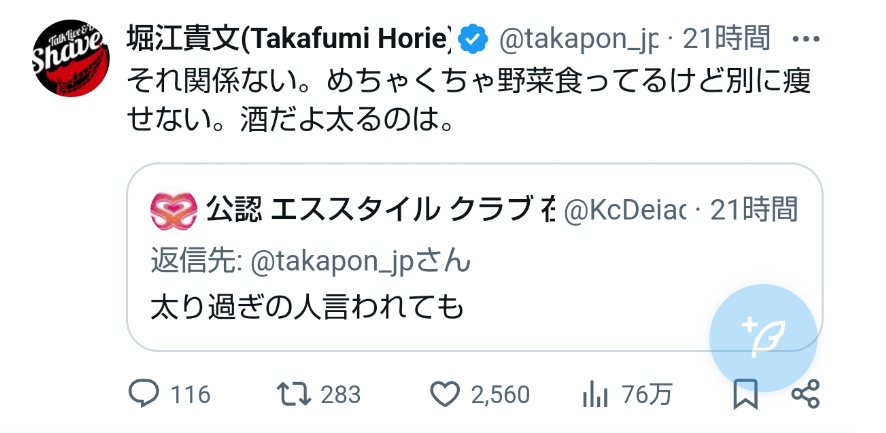Viewport: 886px width, 433px height.
Task: Click the main tweet 21時間 timestamp
Action: coord(726,40)
